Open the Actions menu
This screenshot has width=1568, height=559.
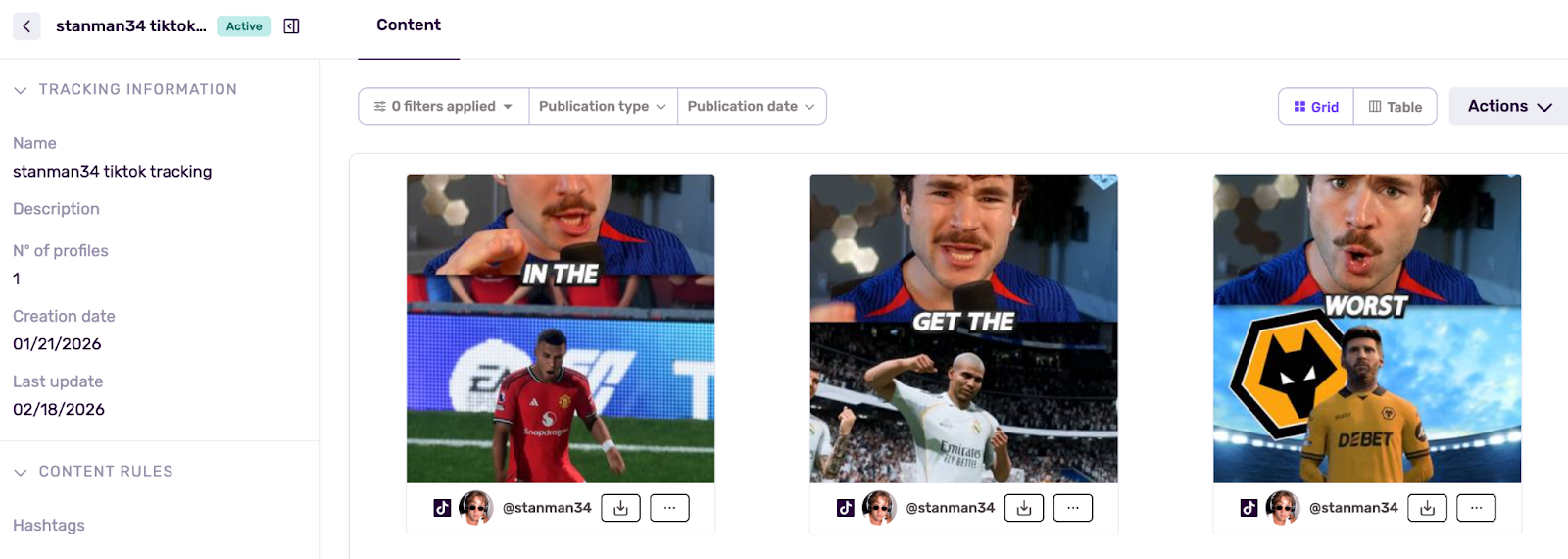[x=1509, y=106]
